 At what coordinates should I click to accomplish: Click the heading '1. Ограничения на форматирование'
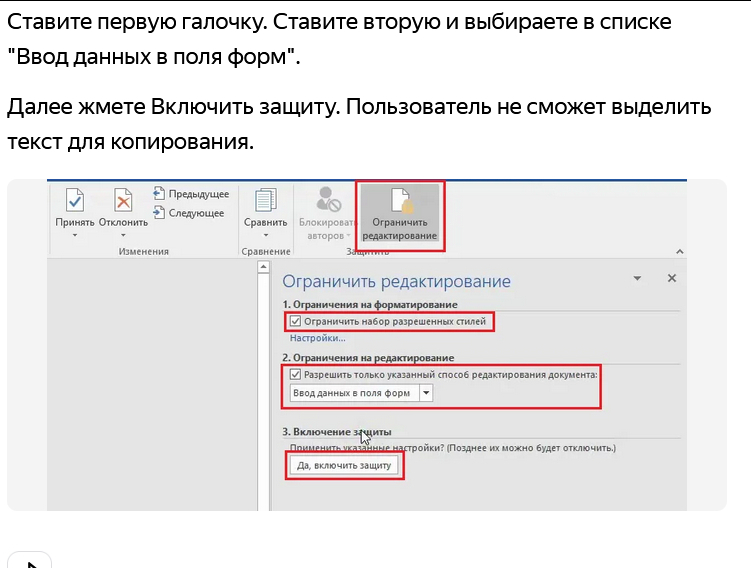pos(370,305)
